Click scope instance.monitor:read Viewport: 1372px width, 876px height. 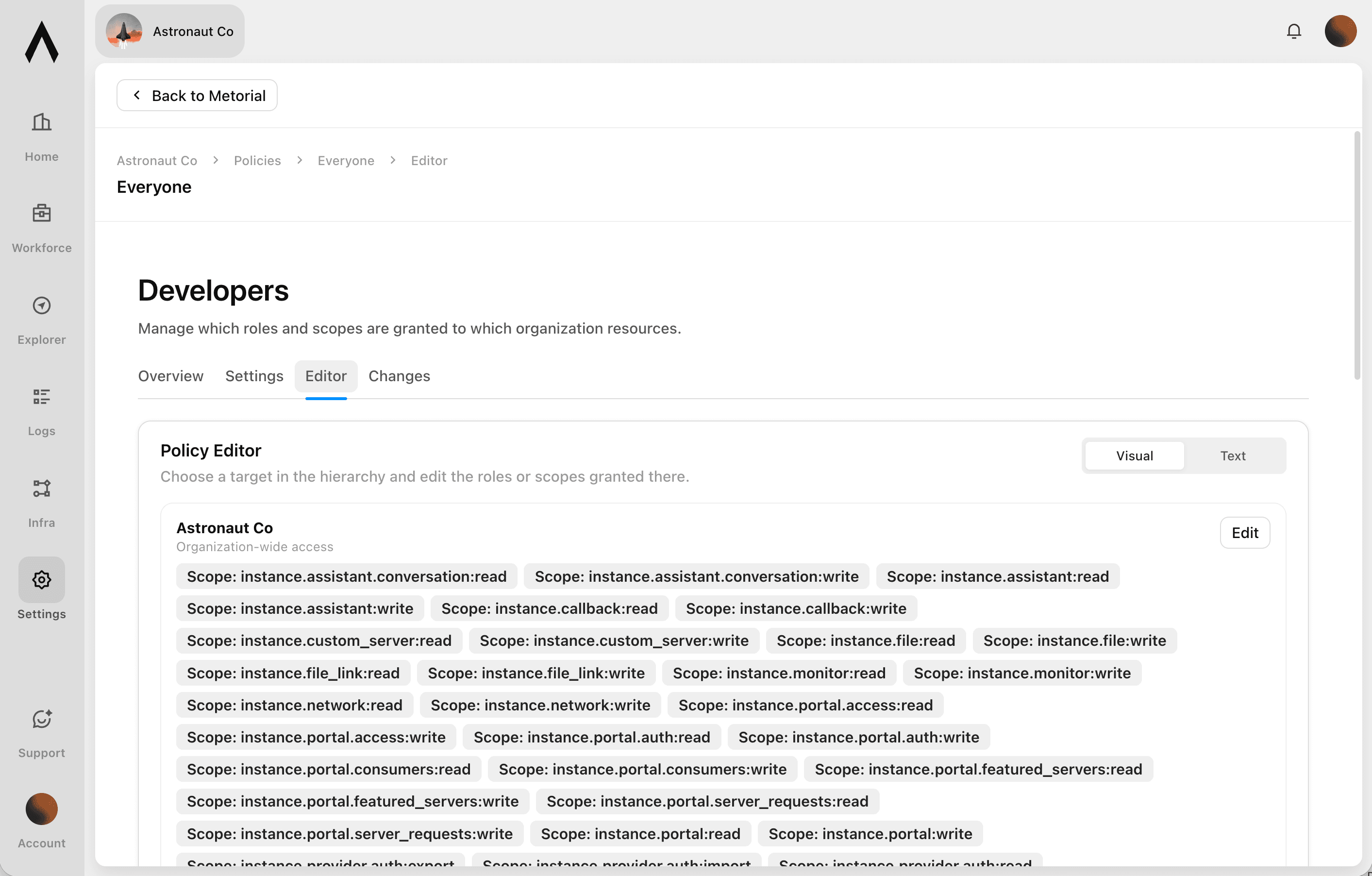pyautogui.click(x=779, y=673)
